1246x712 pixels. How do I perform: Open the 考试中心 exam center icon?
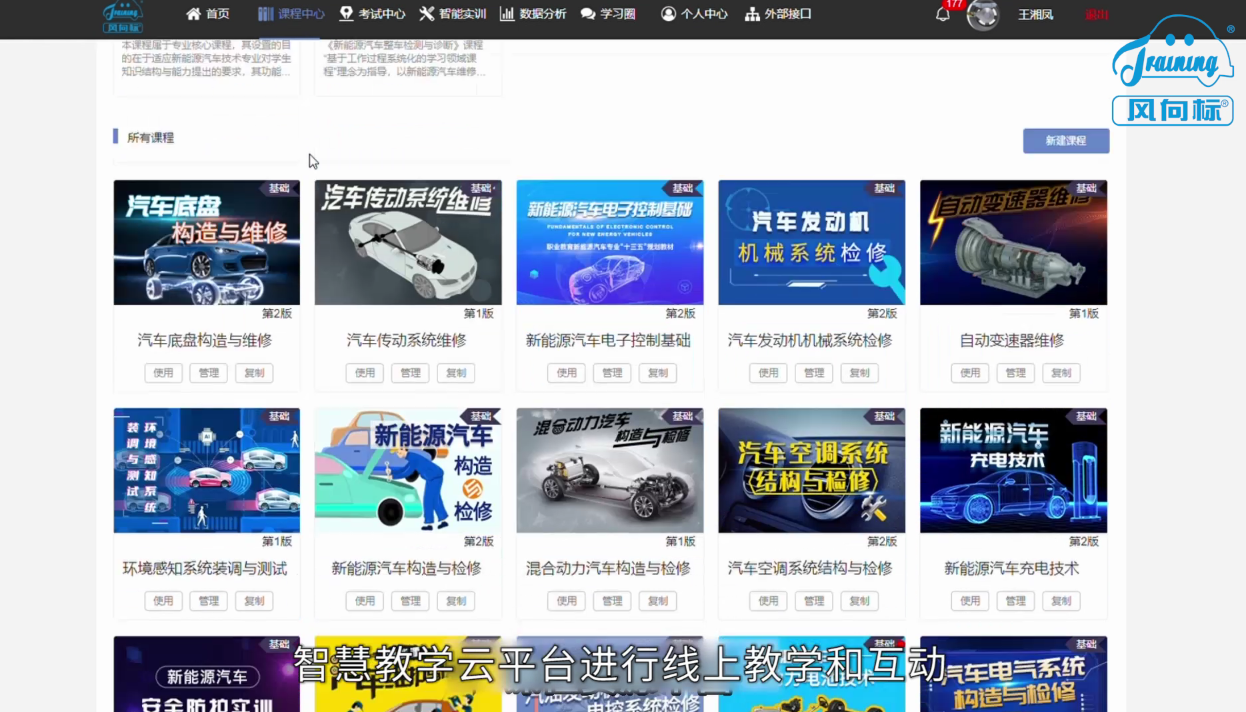click(x=344, y=14)
